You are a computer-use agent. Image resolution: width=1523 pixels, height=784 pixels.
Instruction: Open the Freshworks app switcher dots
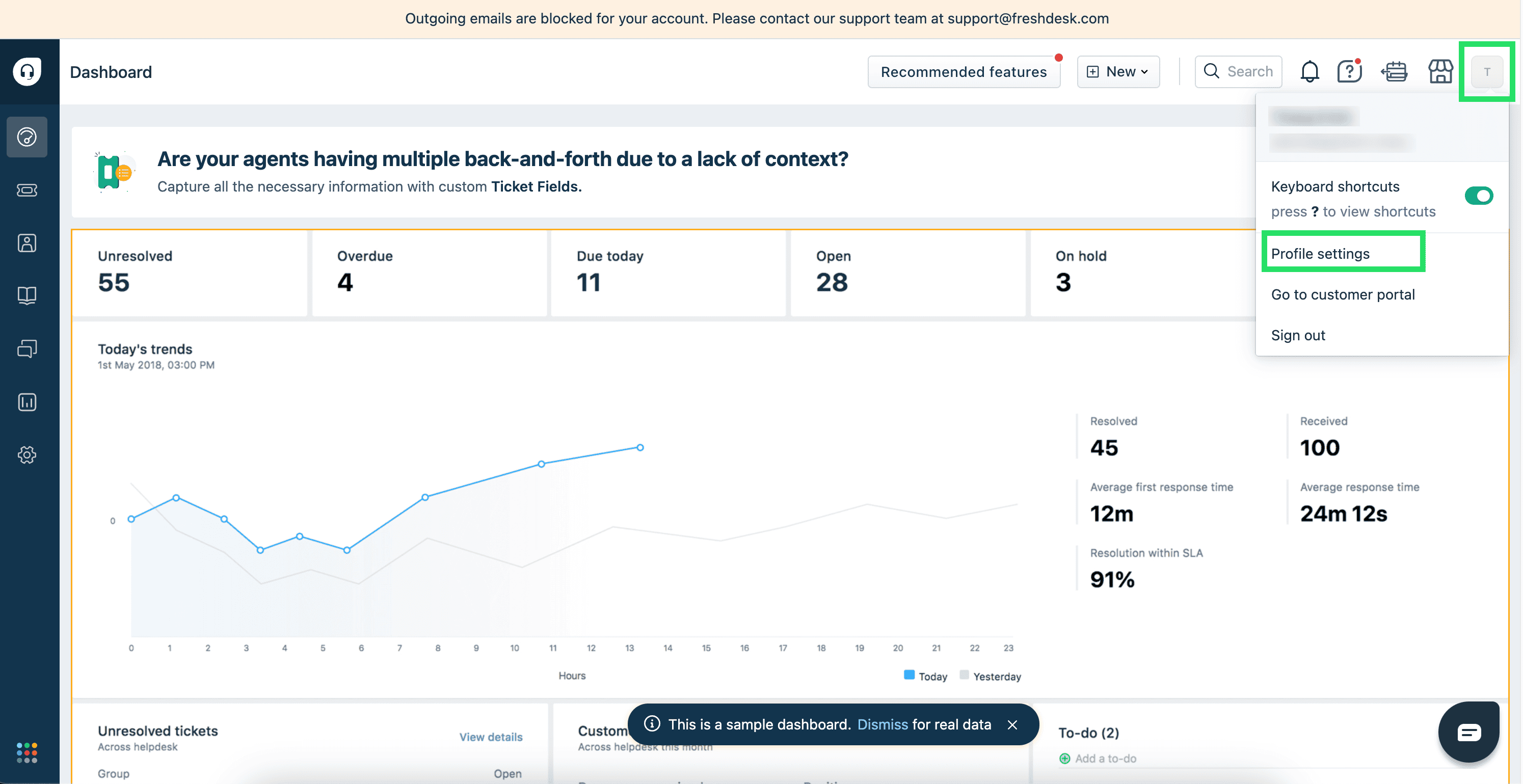(26, 752)
